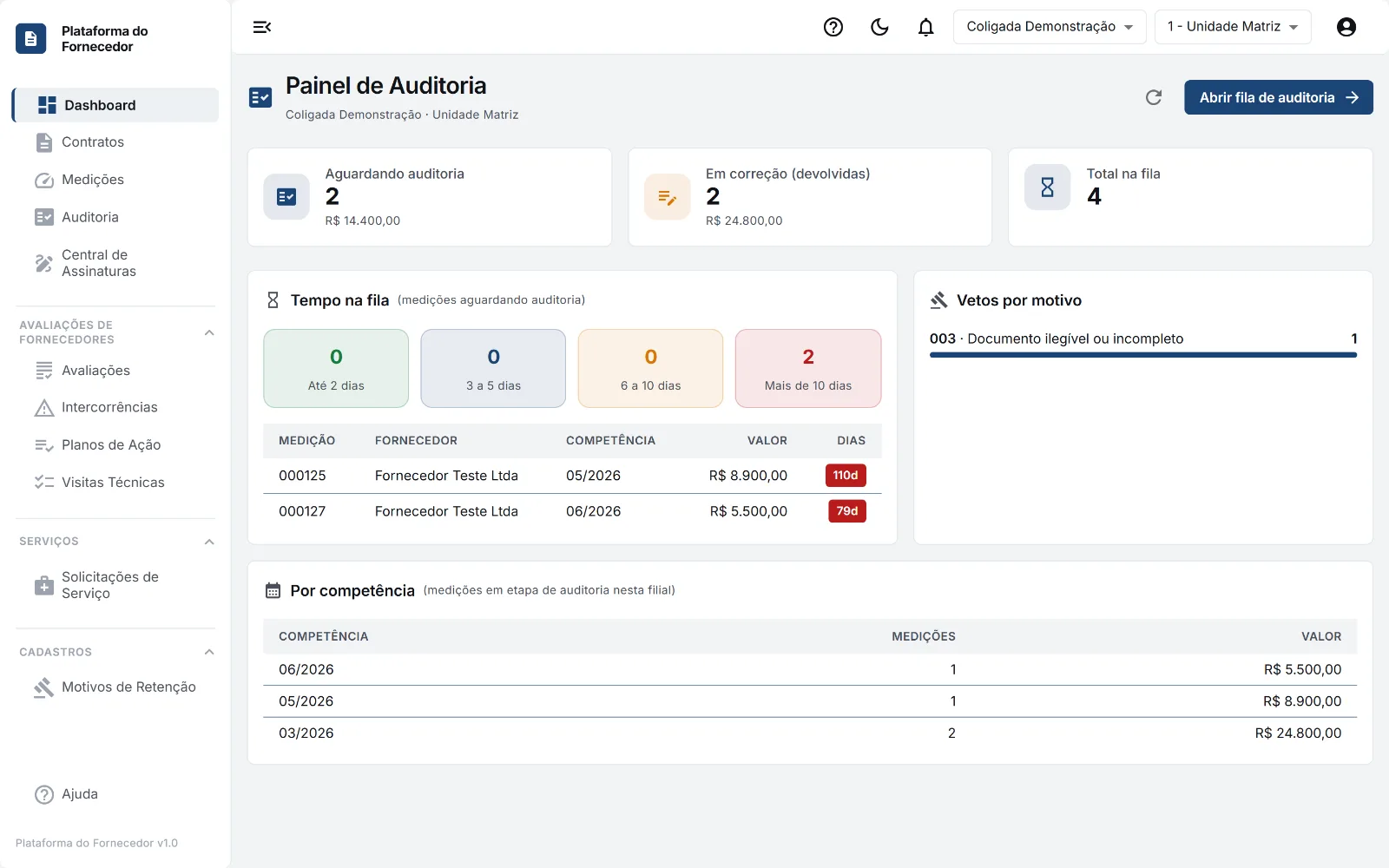The height and width of the screenshot is (868, 1389).
Task: Refresh the audit panel with reload icon
Action: click(x=1154, y=97)
